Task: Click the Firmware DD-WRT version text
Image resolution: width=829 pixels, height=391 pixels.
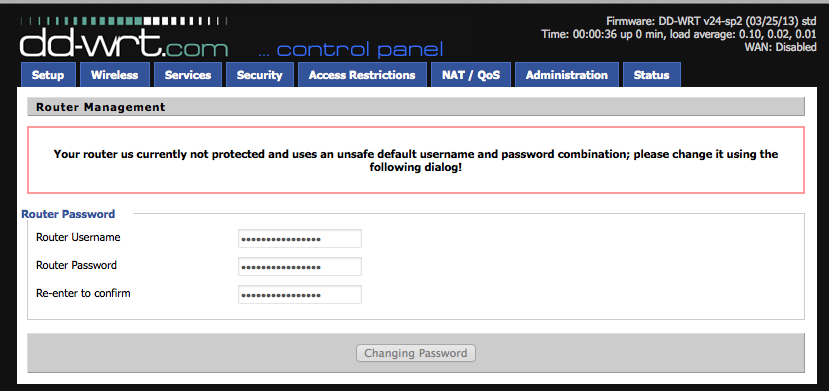Action: tap(712, 22)
